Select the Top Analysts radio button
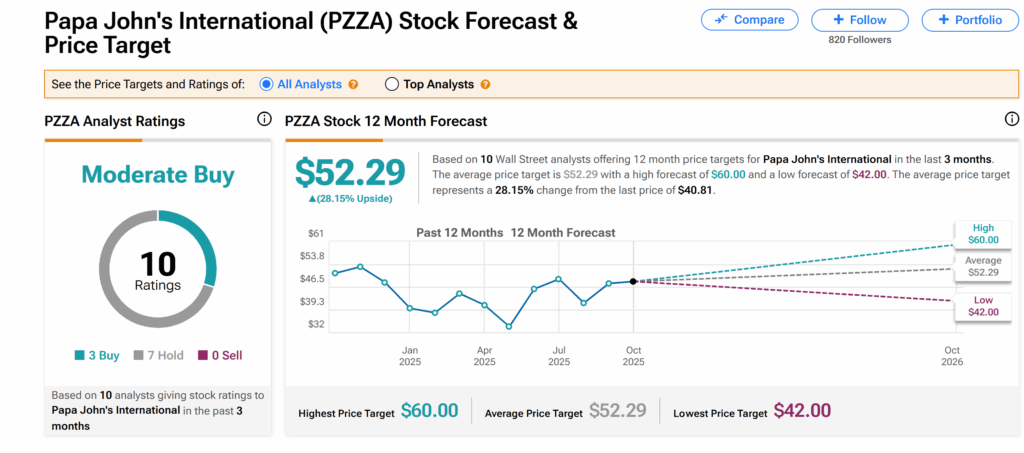Viewport: 1024px width, 453px height. coord(391,85)
